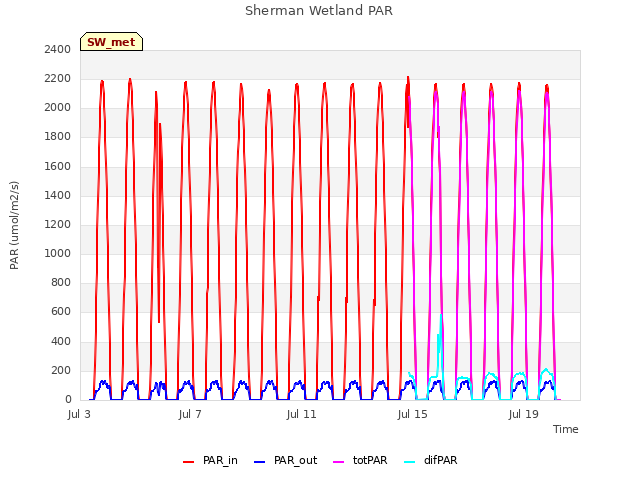Screen dimensions: 640x480
Task: Click the magenta totPAR legend swatch
Action: [x=339, y=462]
